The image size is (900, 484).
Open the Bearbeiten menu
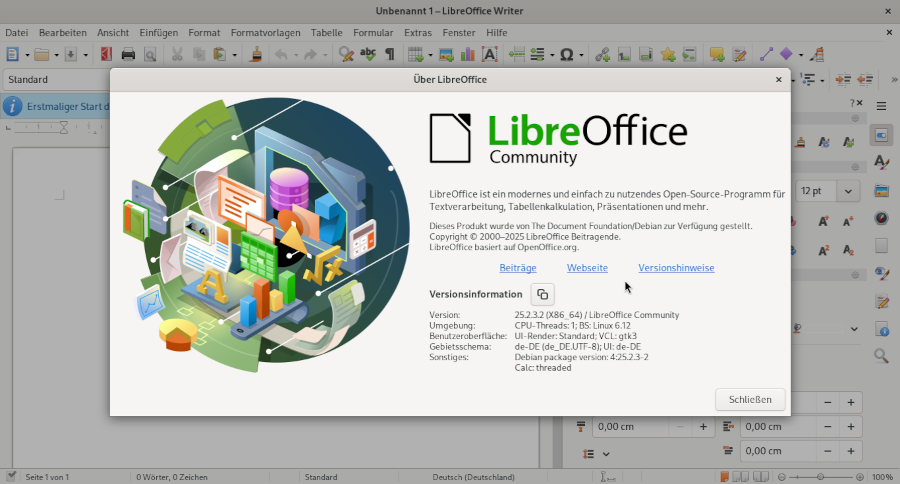(x=63, y=33)
